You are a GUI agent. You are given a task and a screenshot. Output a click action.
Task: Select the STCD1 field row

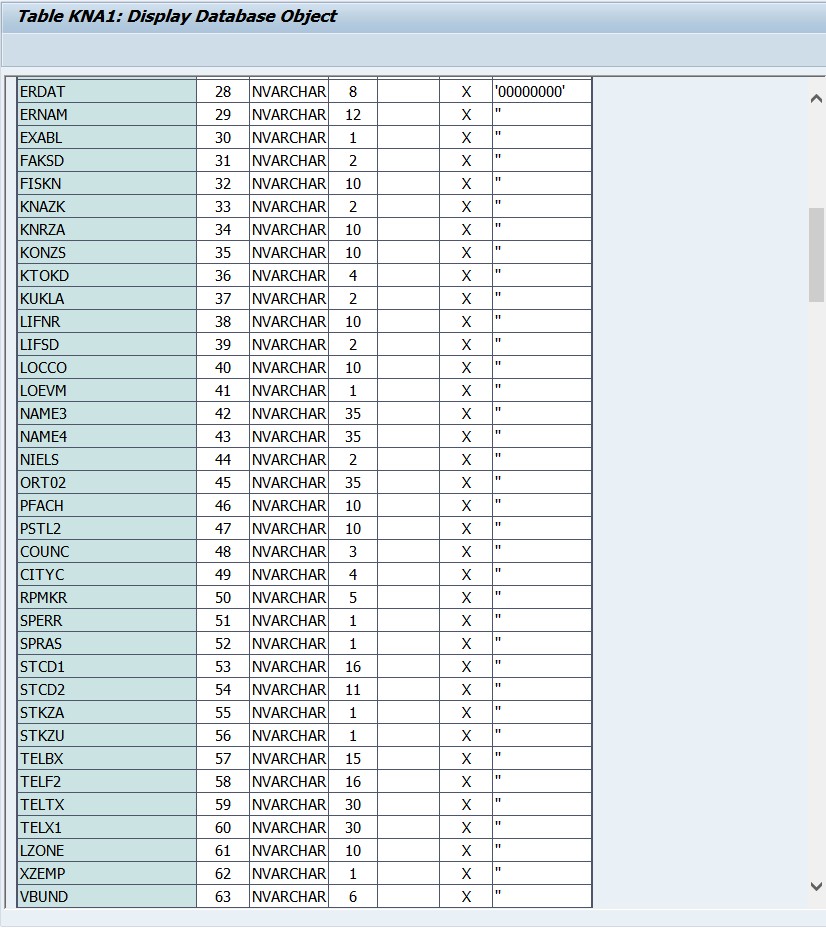pyautogui.click(x=305, y=666)
